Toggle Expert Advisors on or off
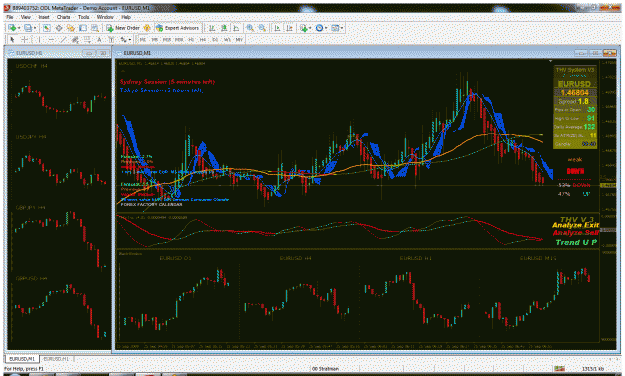Screen dimensions: 625x376 [x=177, y=28]
